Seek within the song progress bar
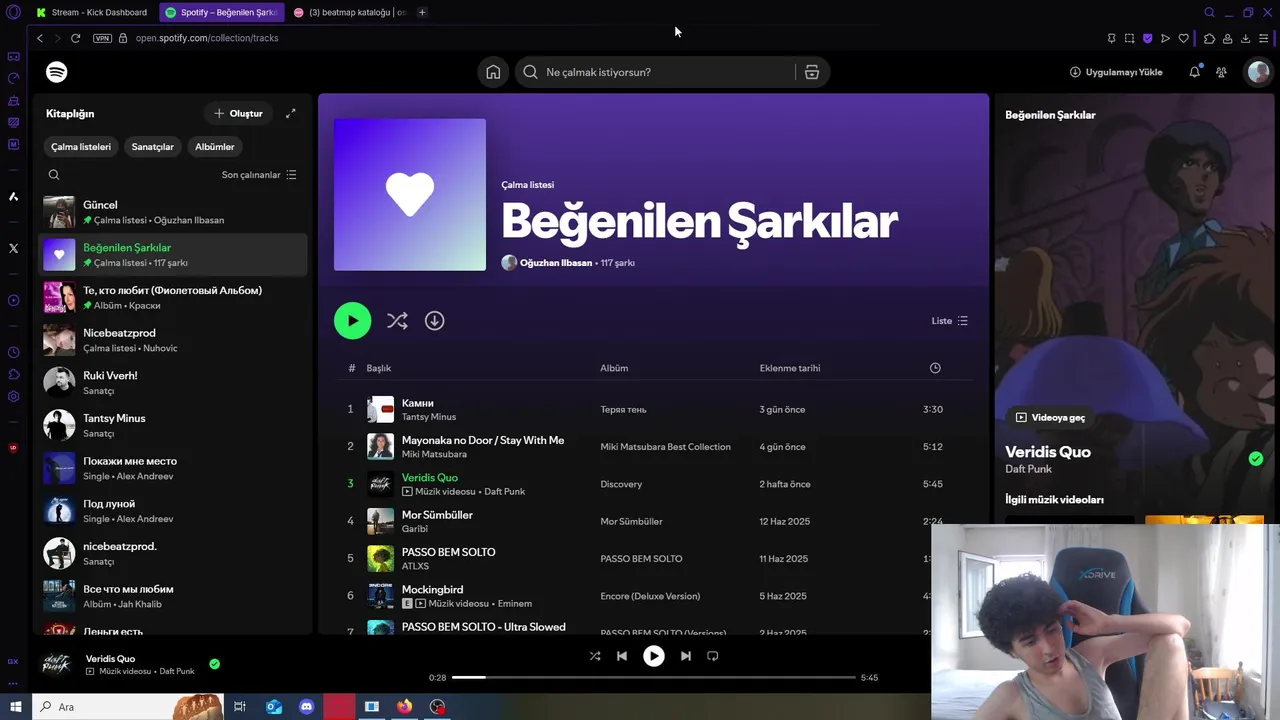This screenshot has height=720, width=1280. click(x=654, y=677)
